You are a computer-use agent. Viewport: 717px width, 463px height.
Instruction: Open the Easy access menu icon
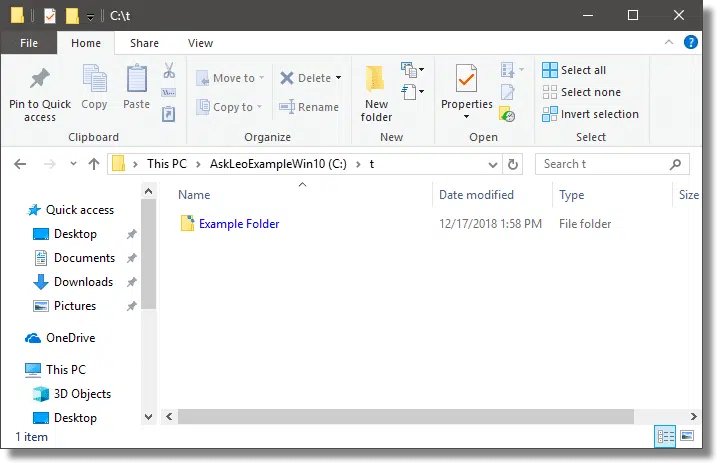tap(412, 92)
